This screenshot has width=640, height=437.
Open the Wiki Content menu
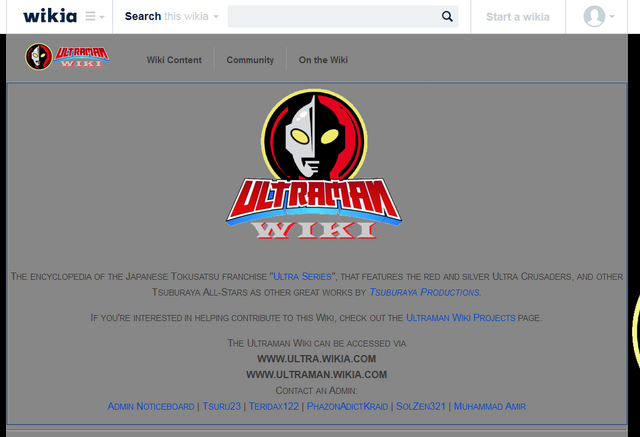[x=174, y=60]
